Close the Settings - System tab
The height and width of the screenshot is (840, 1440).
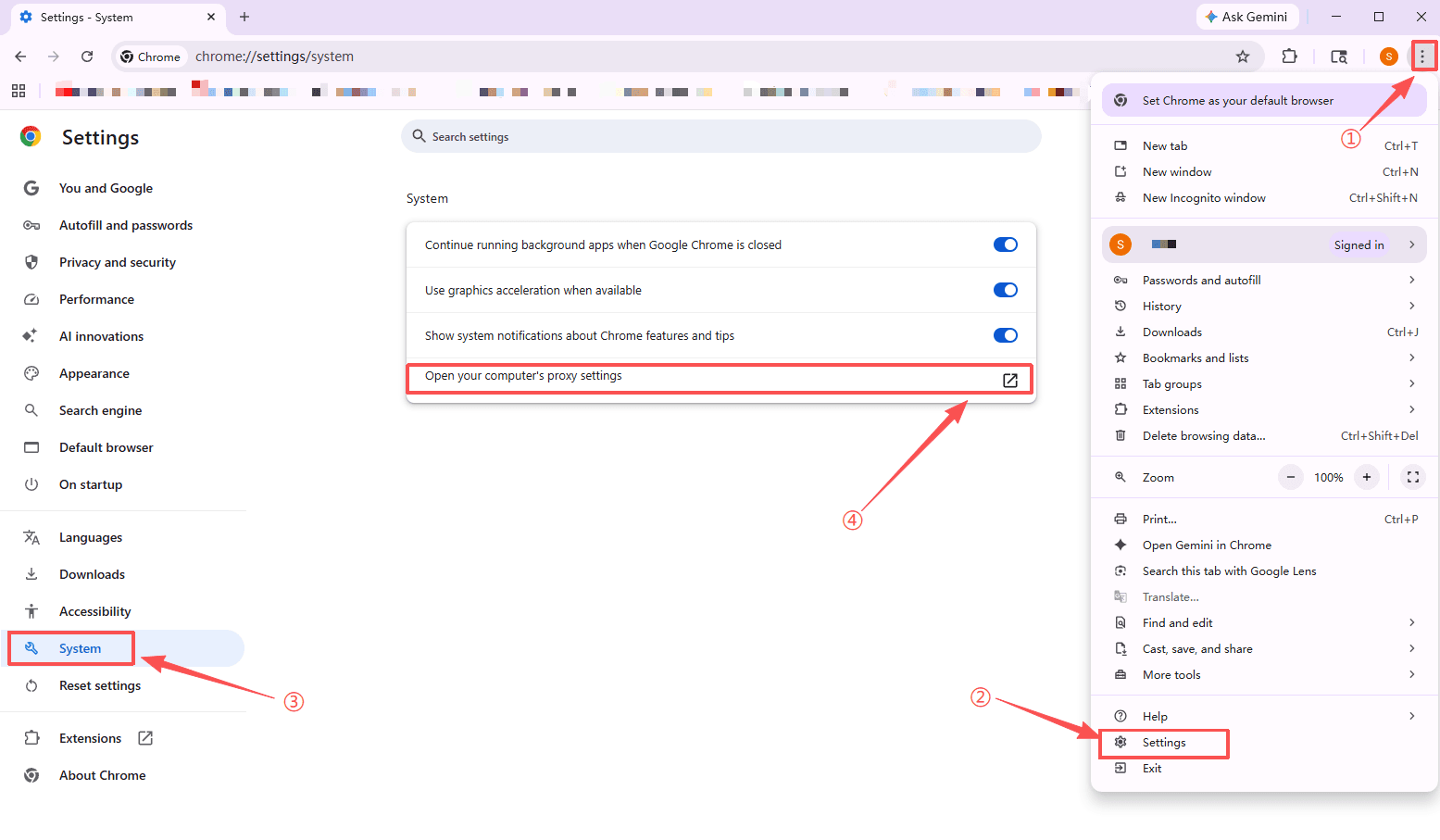[211, 17]
